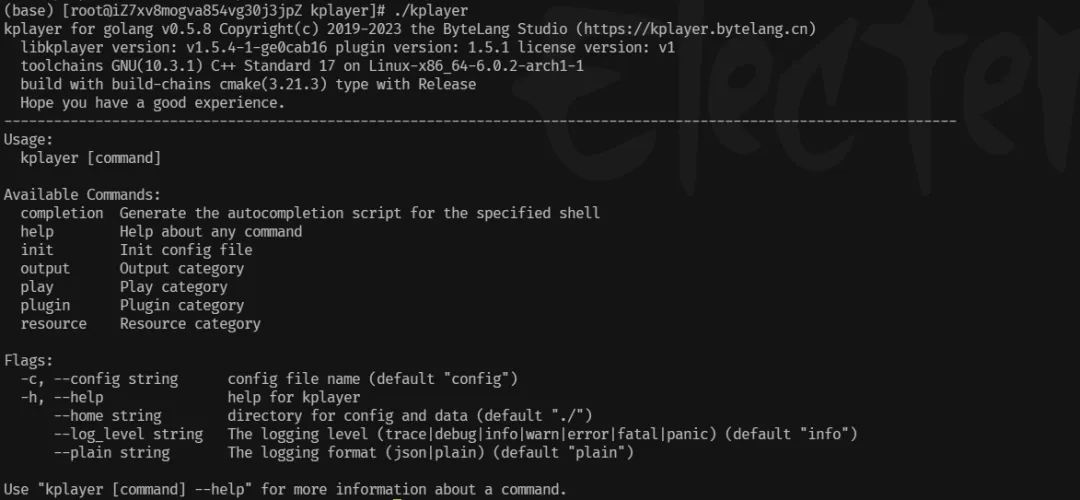The width and height of the screenshot is (1080, 500).
Task: Click the kplayer.bytelang.cn URL
Action: (x=695, y=29)
